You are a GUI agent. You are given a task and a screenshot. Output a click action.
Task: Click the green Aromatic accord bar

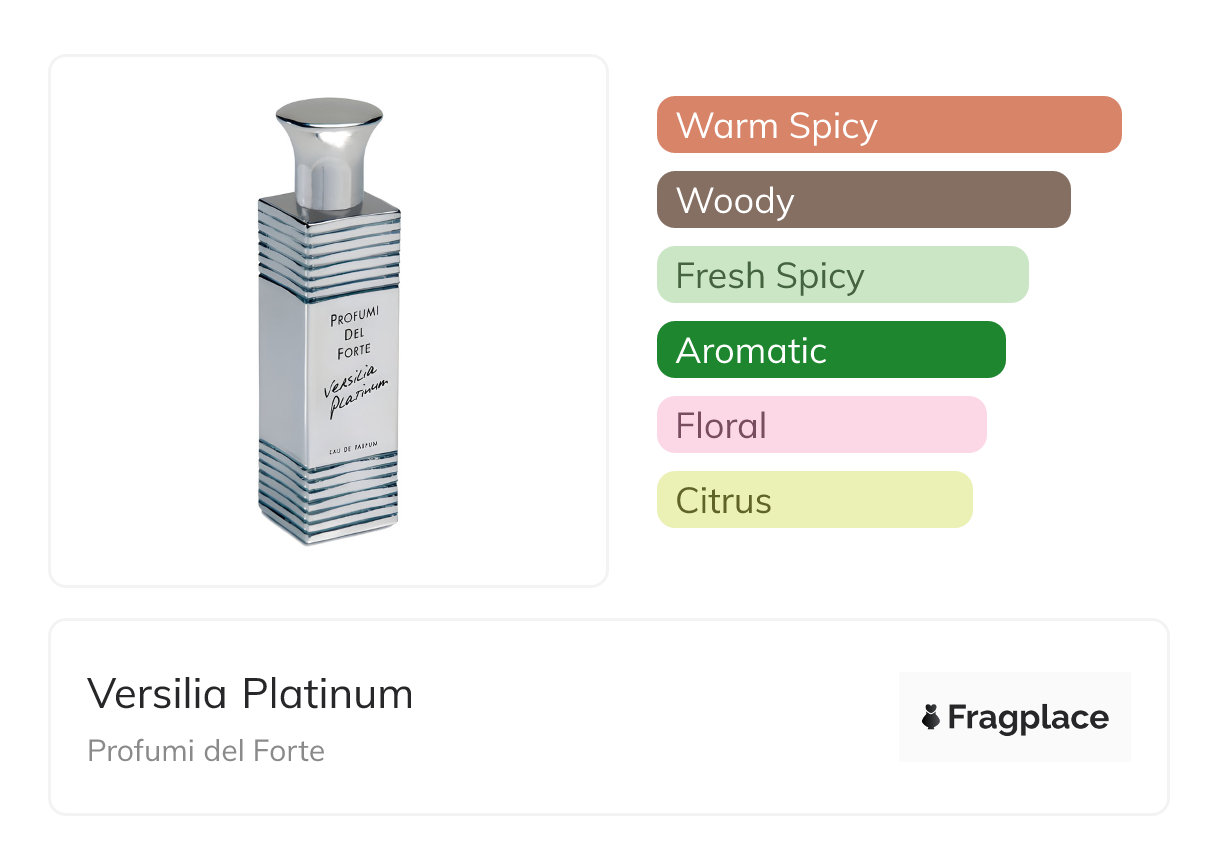[x=830, y=350]
